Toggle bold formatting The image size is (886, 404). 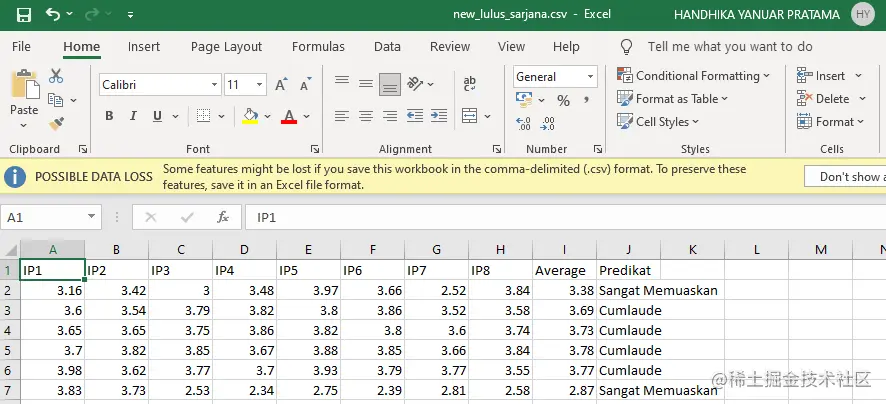109,116
